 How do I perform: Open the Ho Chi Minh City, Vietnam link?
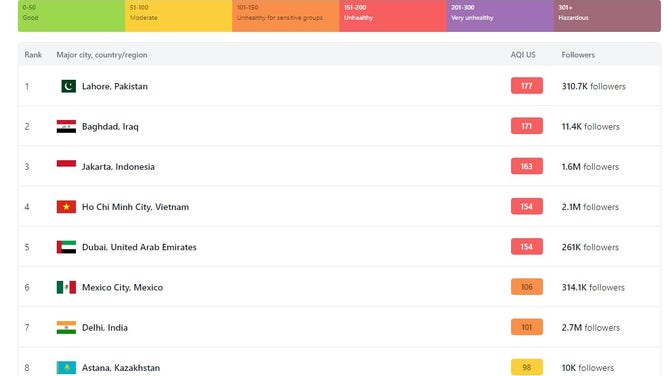click(135, 207)
